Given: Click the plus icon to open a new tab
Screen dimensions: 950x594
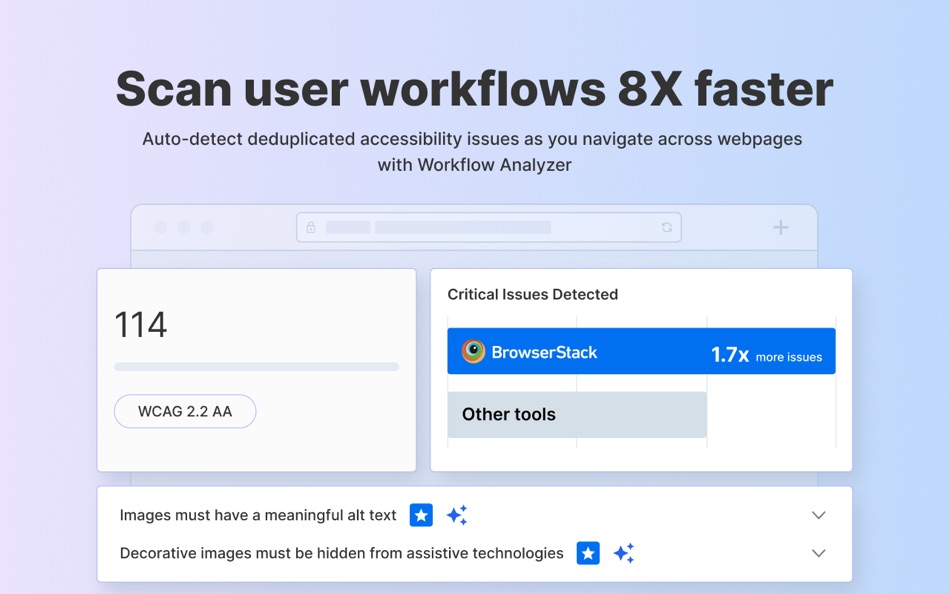Looking at the screenshot, I should 780,227.
